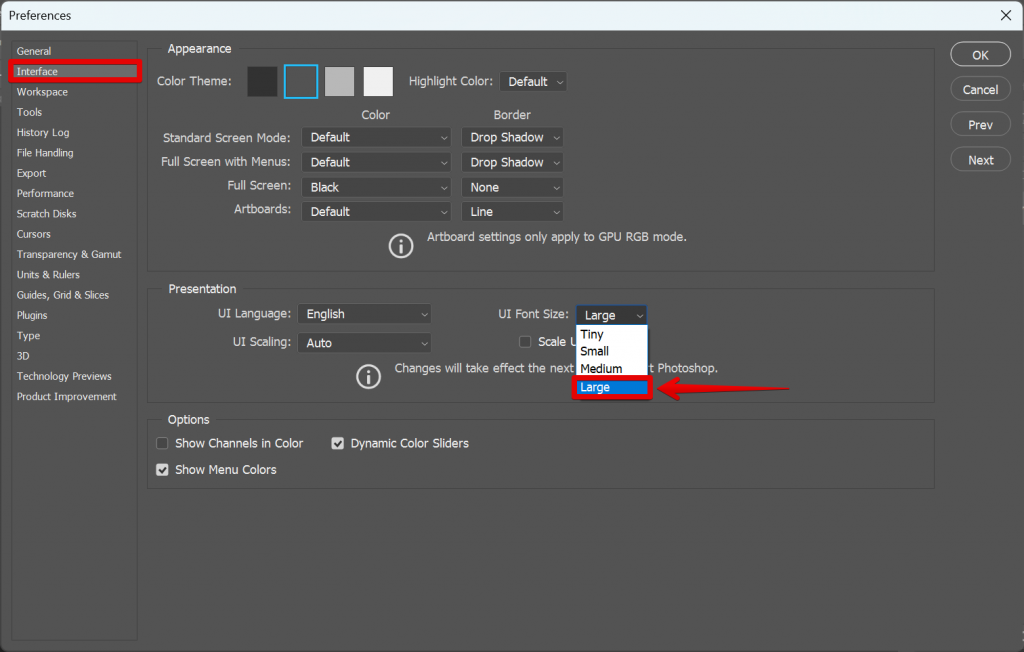Open the Full Screen border dropdown
This screenshot has height=652, width=1024.
point(511,186)
